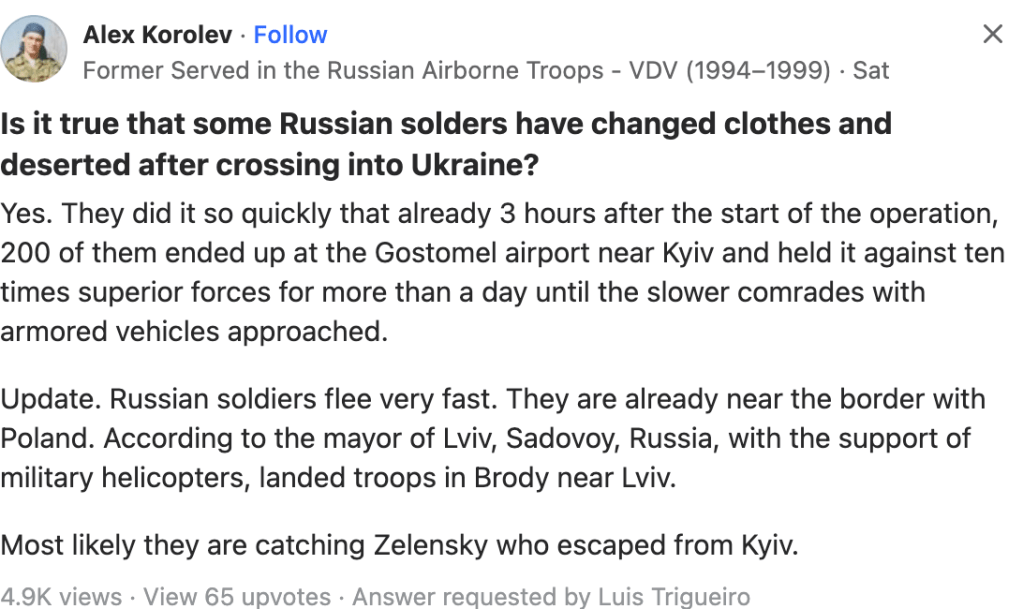Click the "Answer requested by" label
Screen dimensions: 1023x609
pyautogui.click(x=456, y=597)
